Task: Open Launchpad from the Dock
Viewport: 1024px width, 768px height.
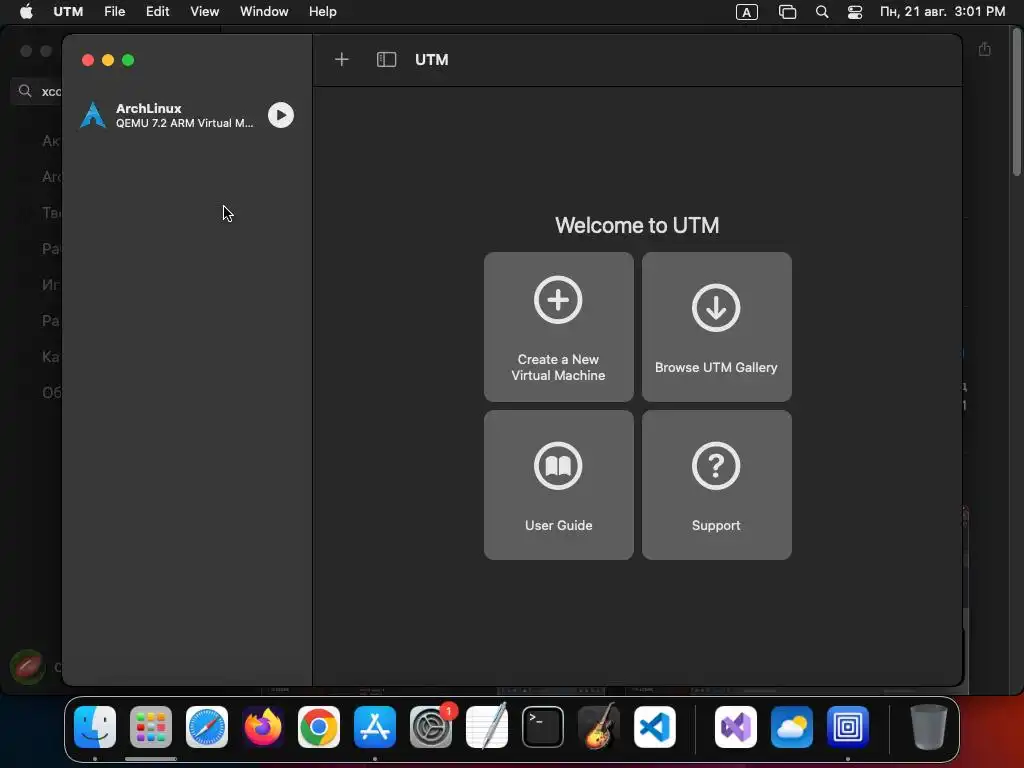Action: (x=151, y=727)
